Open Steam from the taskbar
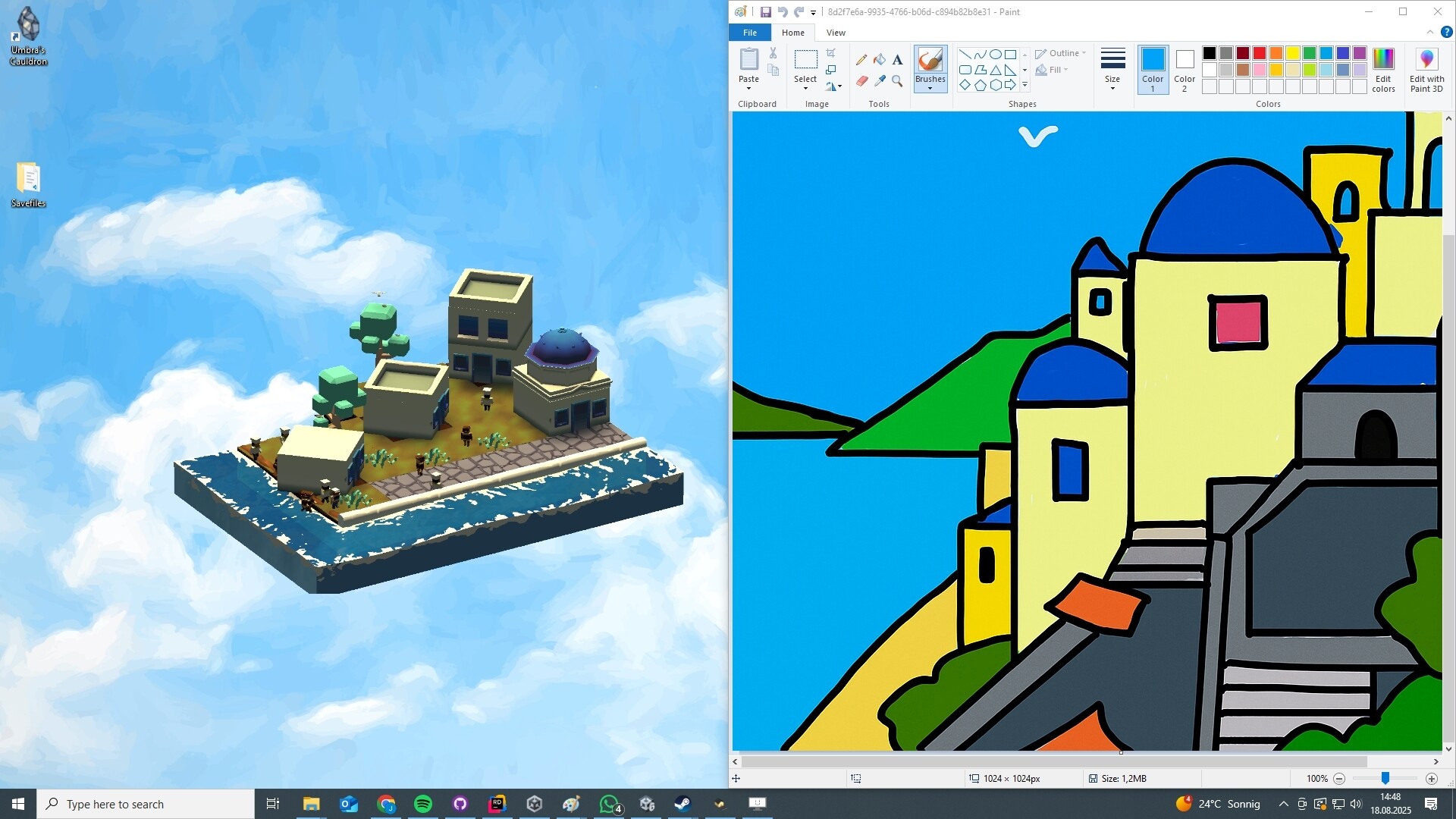Screen dimensions: 1456x819 click(x=682, y=804)
